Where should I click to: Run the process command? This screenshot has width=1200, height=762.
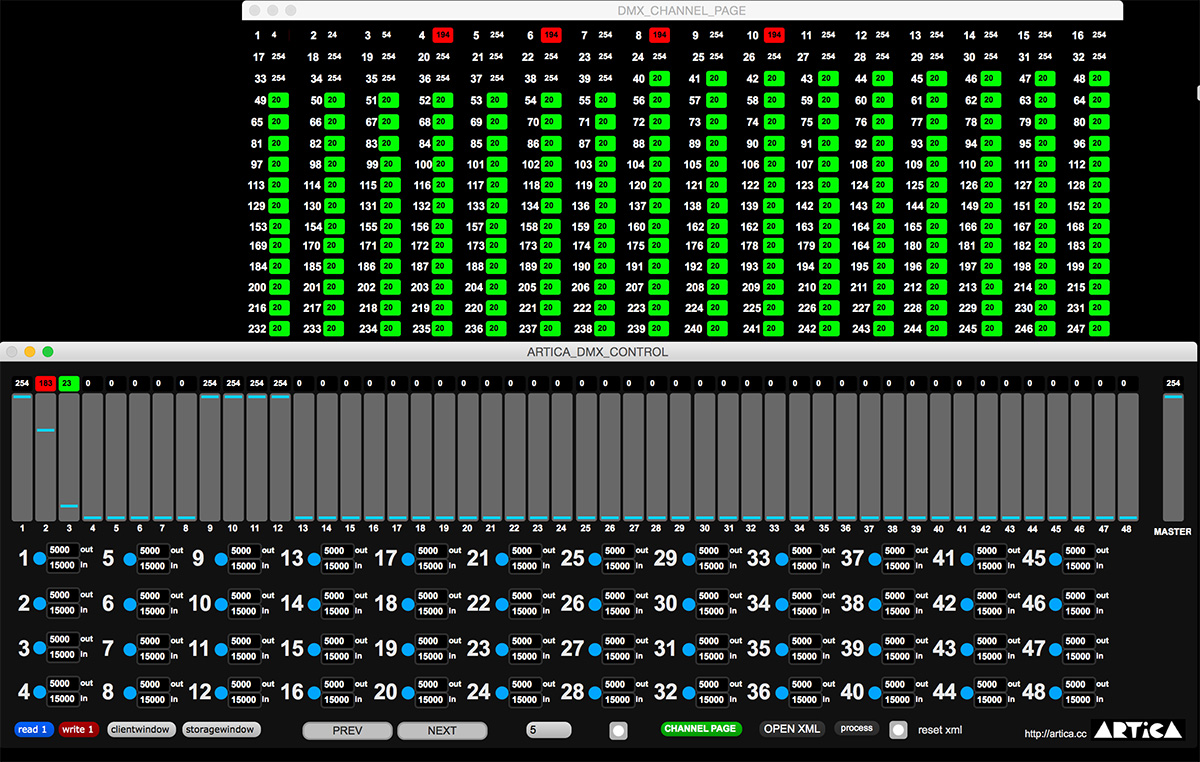(x=856, y=729)
